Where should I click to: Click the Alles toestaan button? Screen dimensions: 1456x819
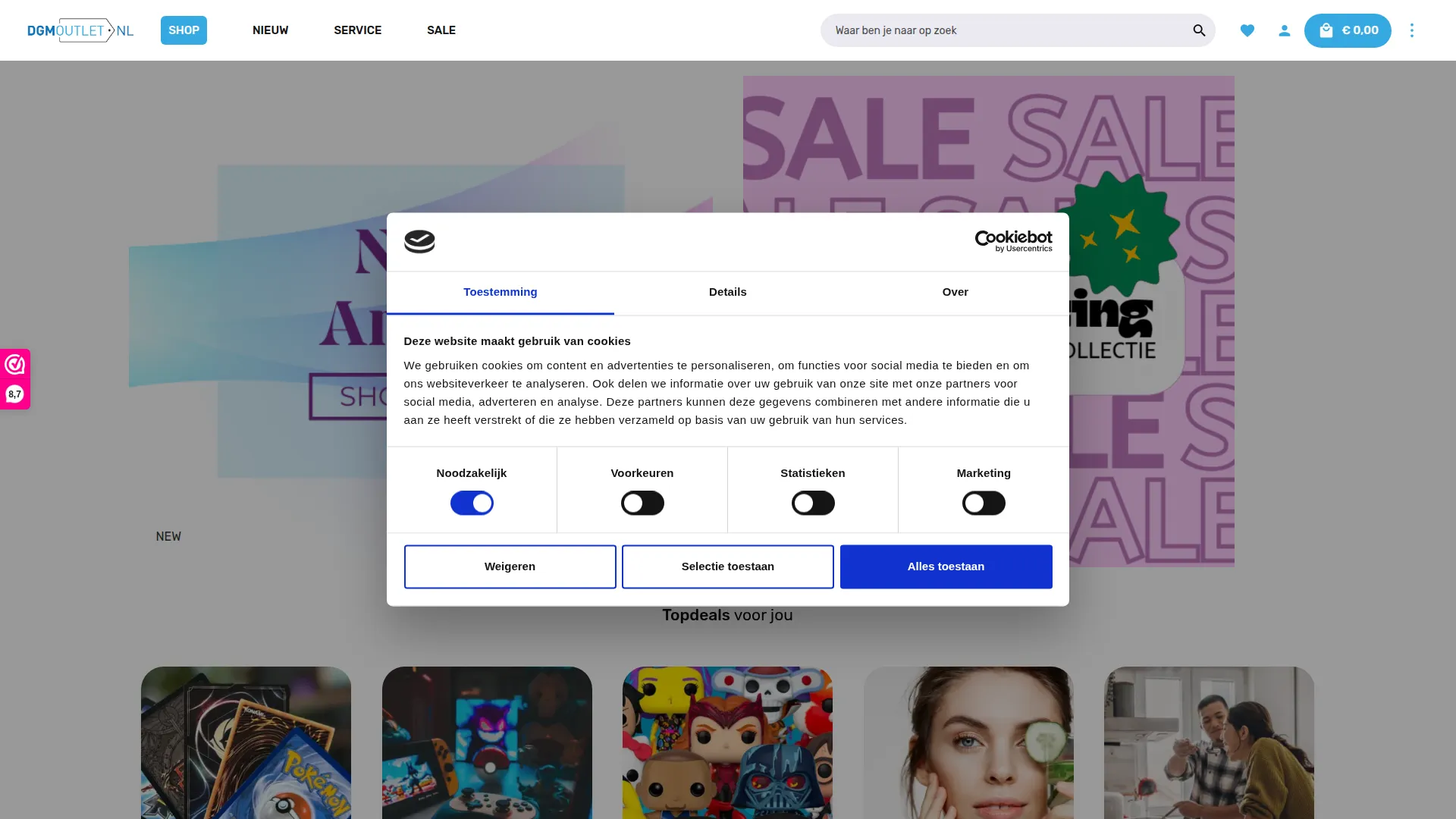946,566
